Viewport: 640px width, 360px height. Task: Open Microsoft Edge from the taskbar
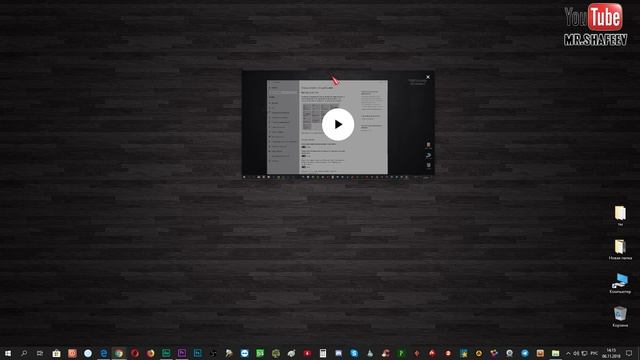[104, 353]
